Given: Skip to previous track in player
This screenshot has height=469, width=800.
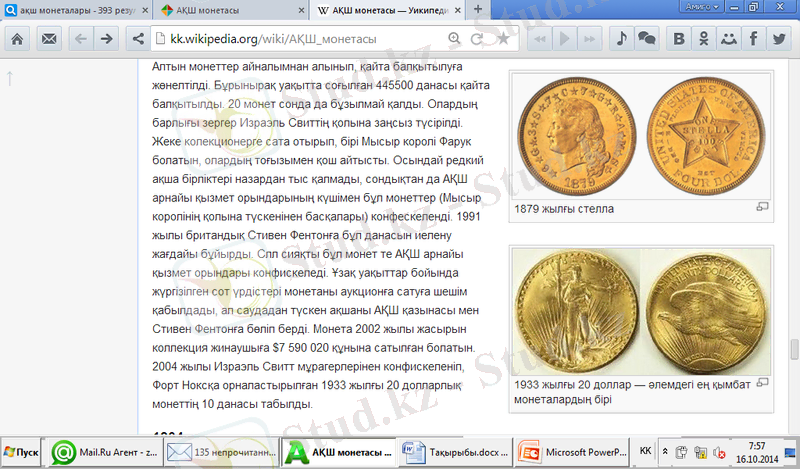Looking at the screenshot, I should (540, 39).
